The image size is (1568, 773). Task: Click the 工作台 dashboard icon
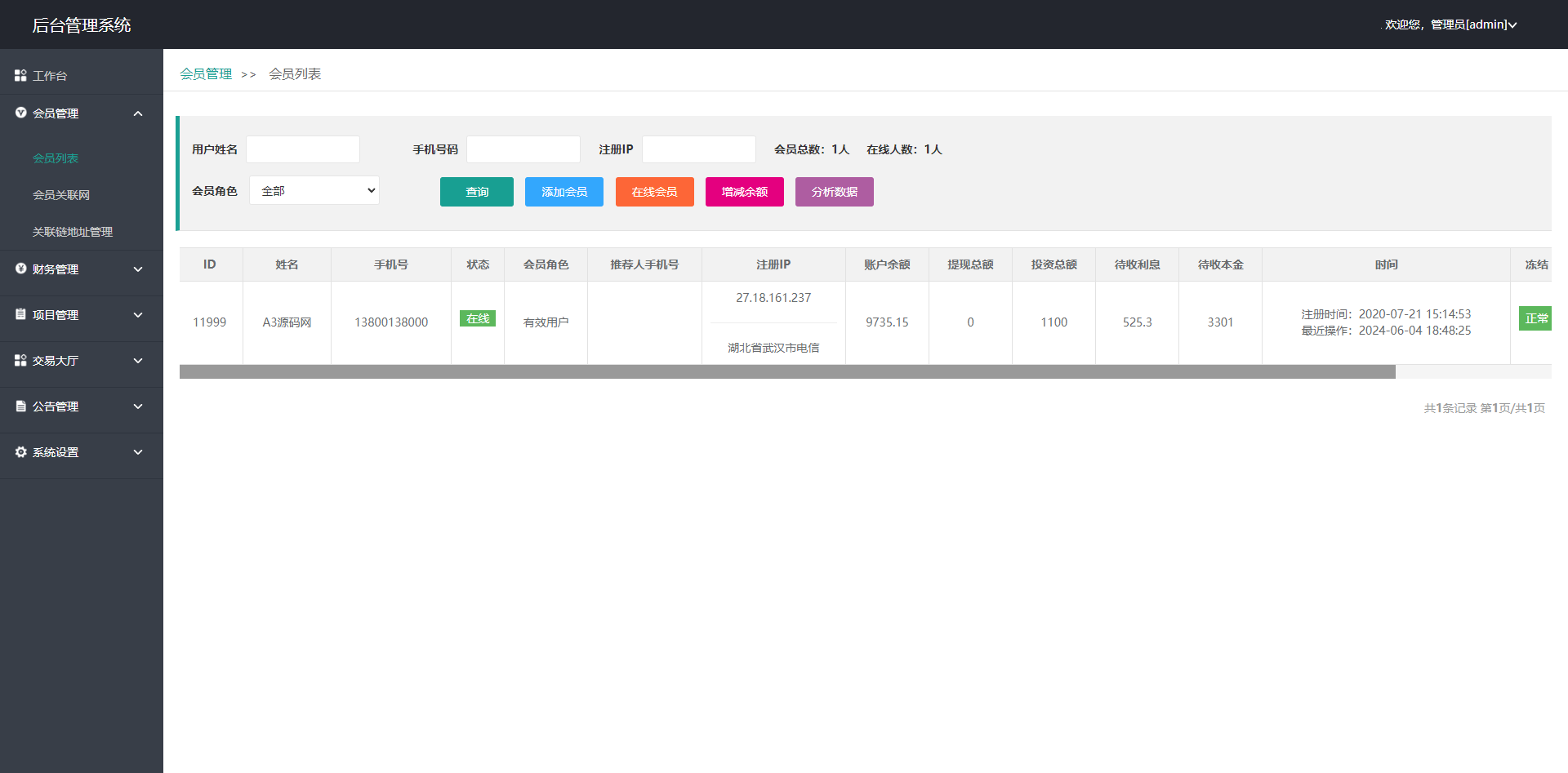20,75
